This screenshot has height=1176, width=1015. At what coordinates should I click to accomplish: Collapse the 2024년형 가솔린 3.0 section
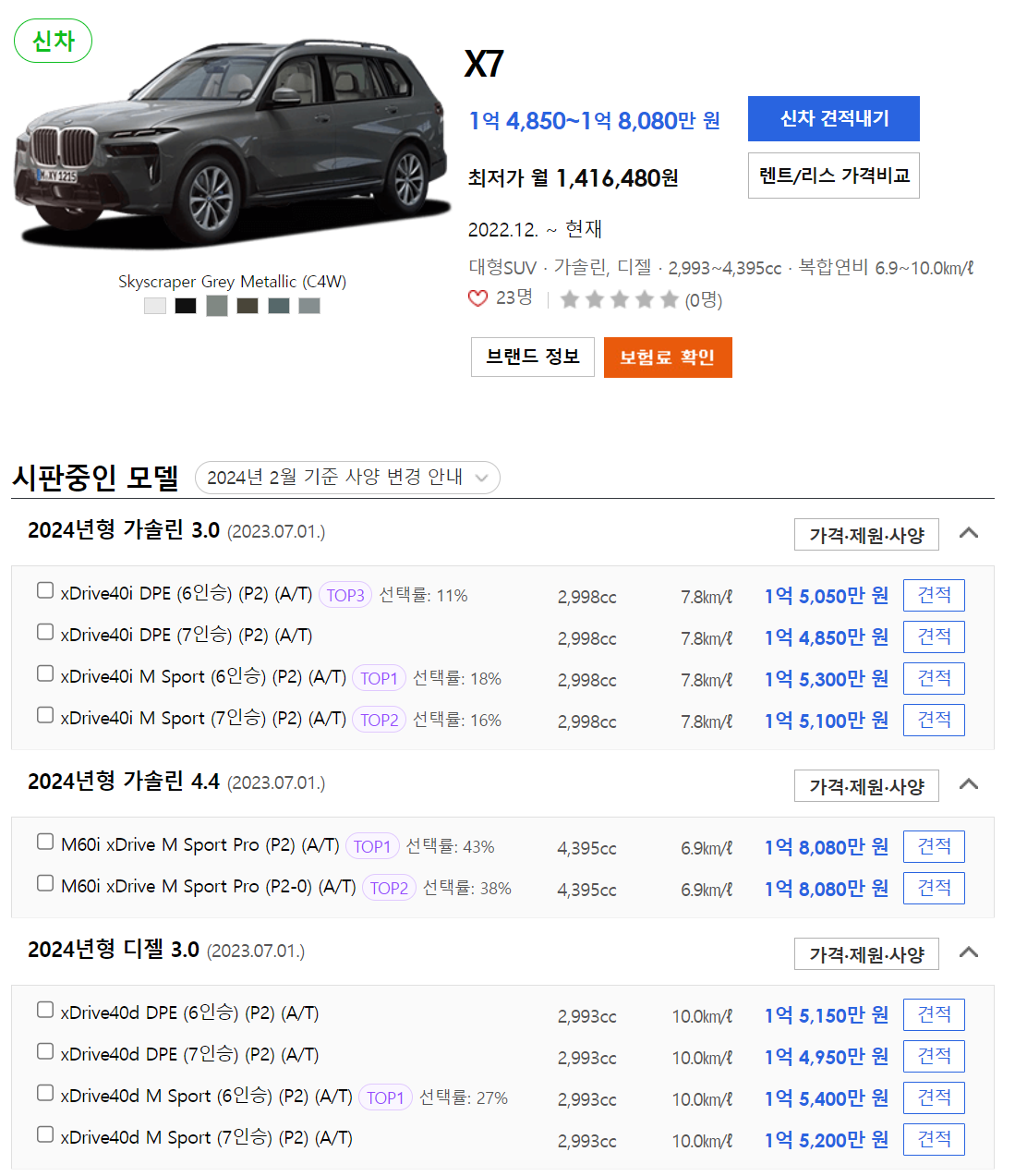969,533
